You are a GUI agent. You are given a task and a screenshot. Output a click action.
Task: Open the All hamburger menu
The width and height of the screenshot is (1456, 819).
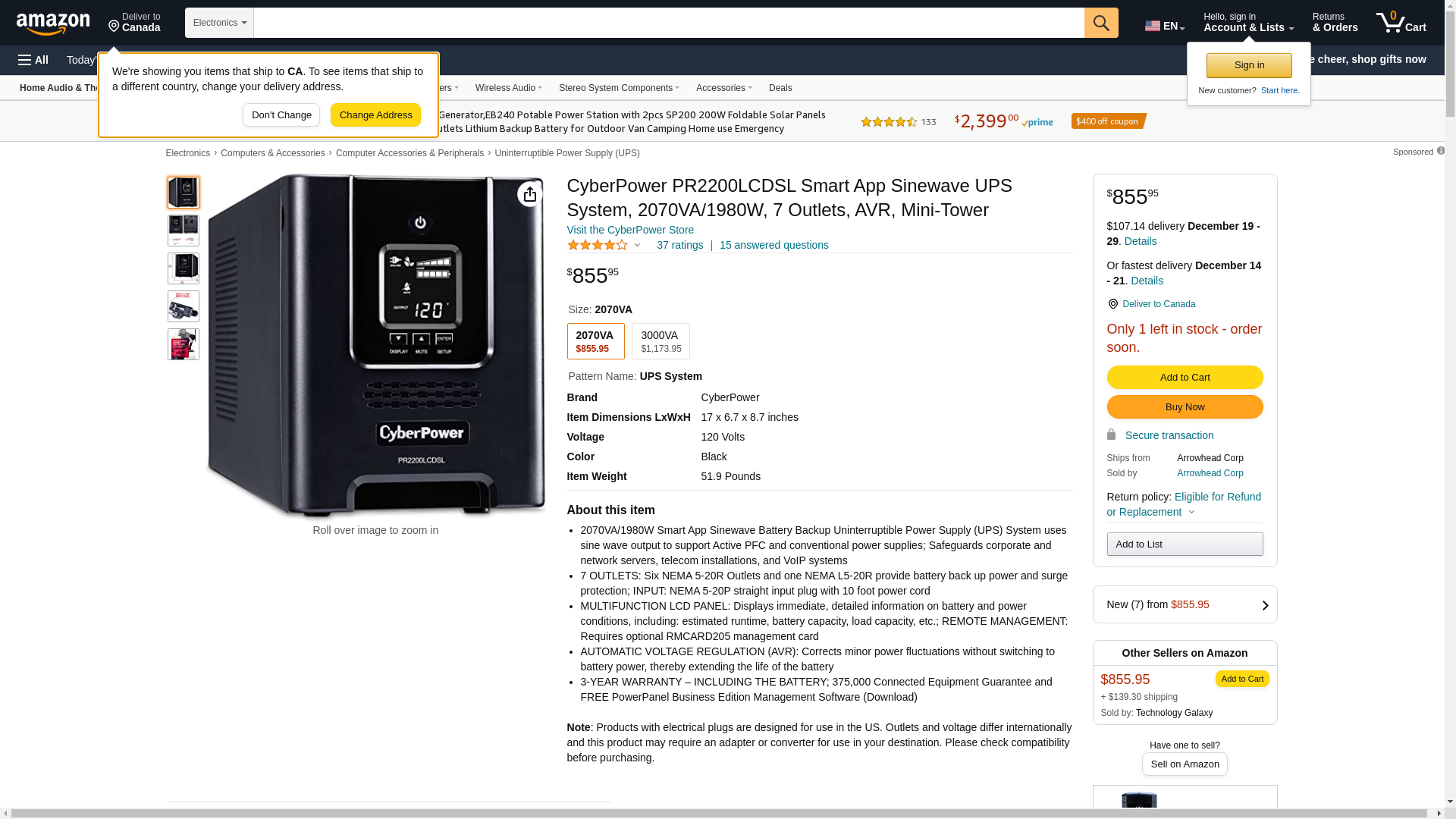pos(33,60)
